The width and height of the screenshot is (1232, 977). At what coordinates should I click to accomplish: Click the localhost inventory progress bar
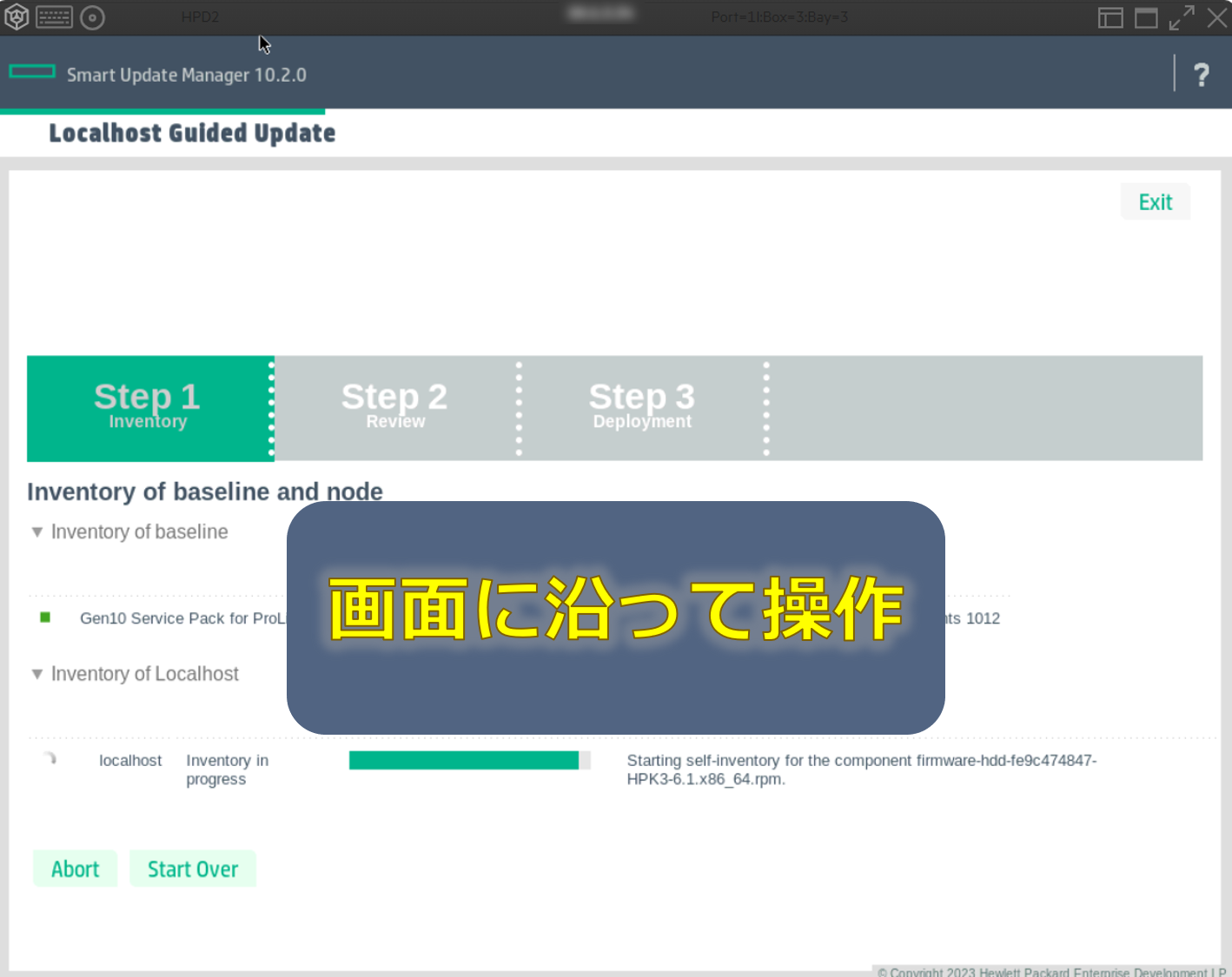(x=470, y=761)
